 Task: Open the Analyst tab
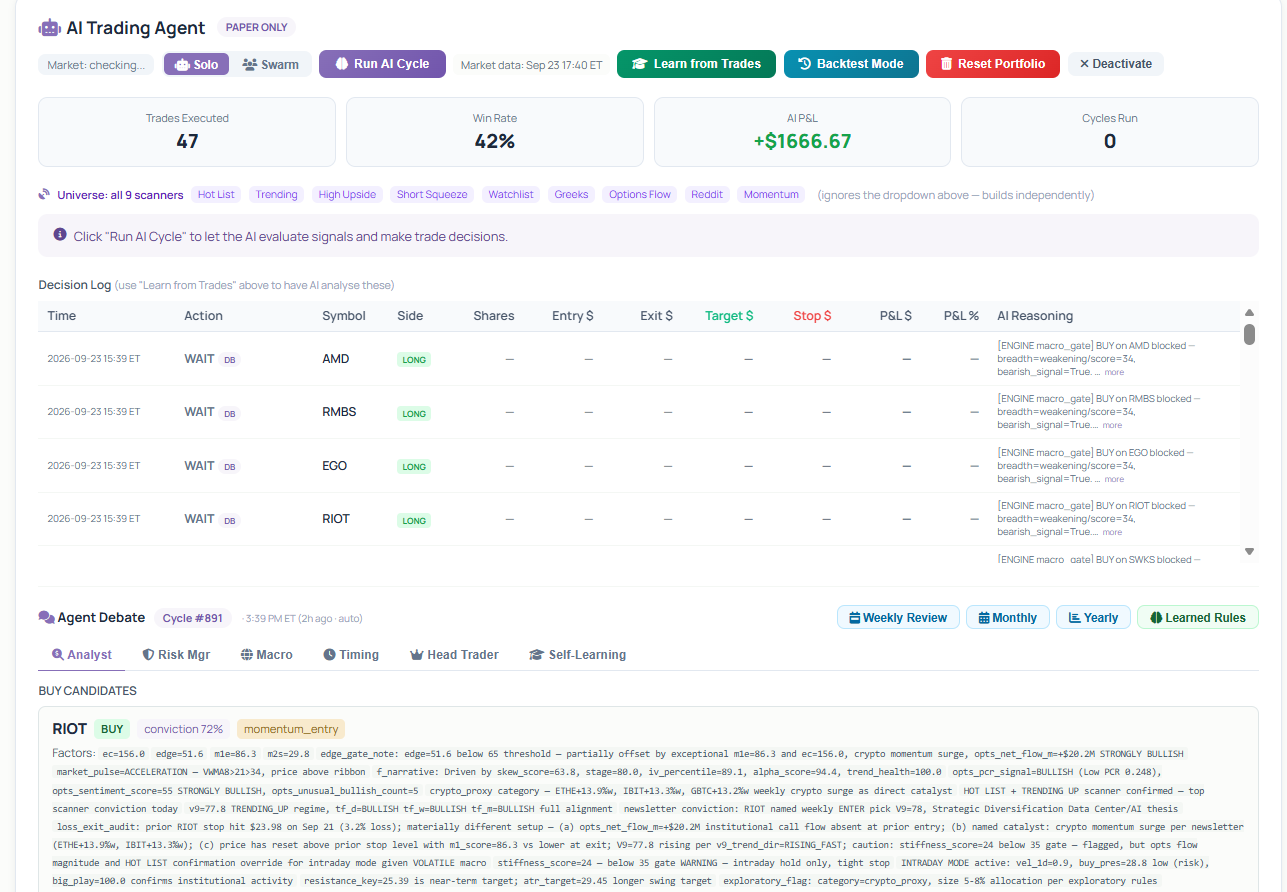[x=82, y=655]
